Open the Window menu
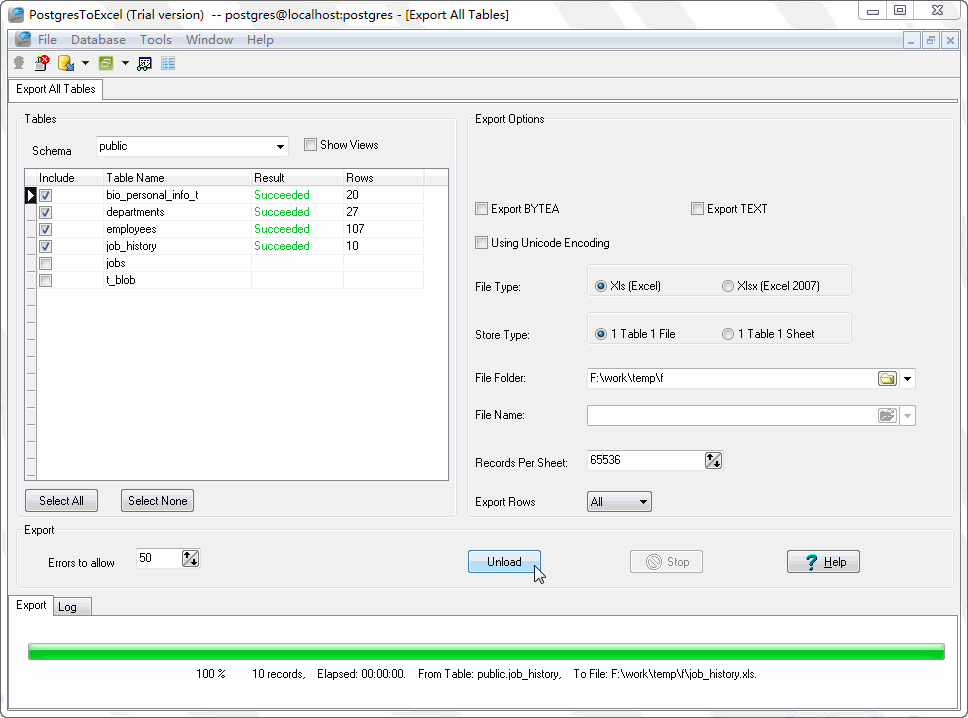Viewport: 968px width, 718px height. tap(209, 40)
